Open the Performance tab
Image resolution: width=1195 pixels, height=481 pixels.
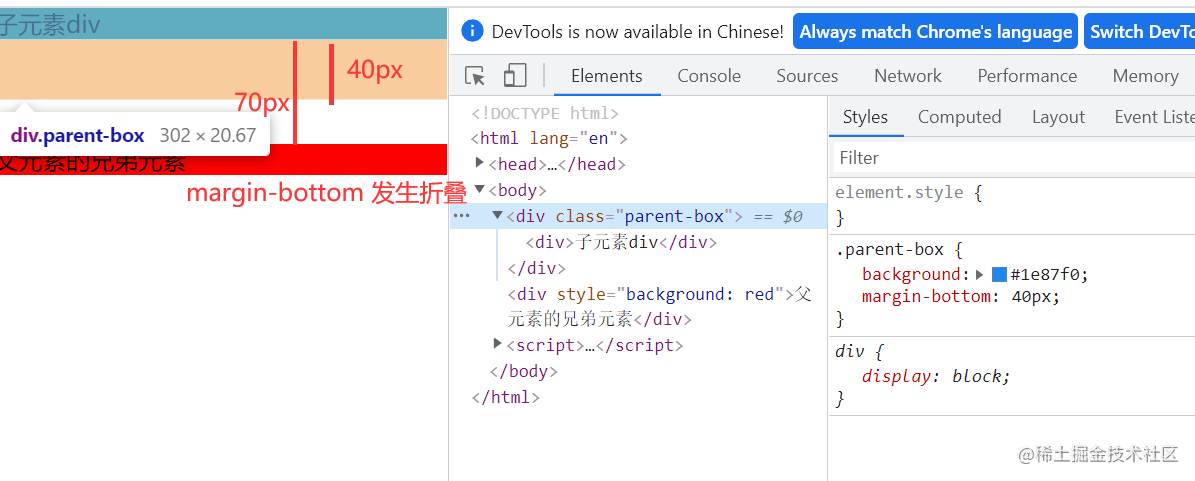(1027, 76)
